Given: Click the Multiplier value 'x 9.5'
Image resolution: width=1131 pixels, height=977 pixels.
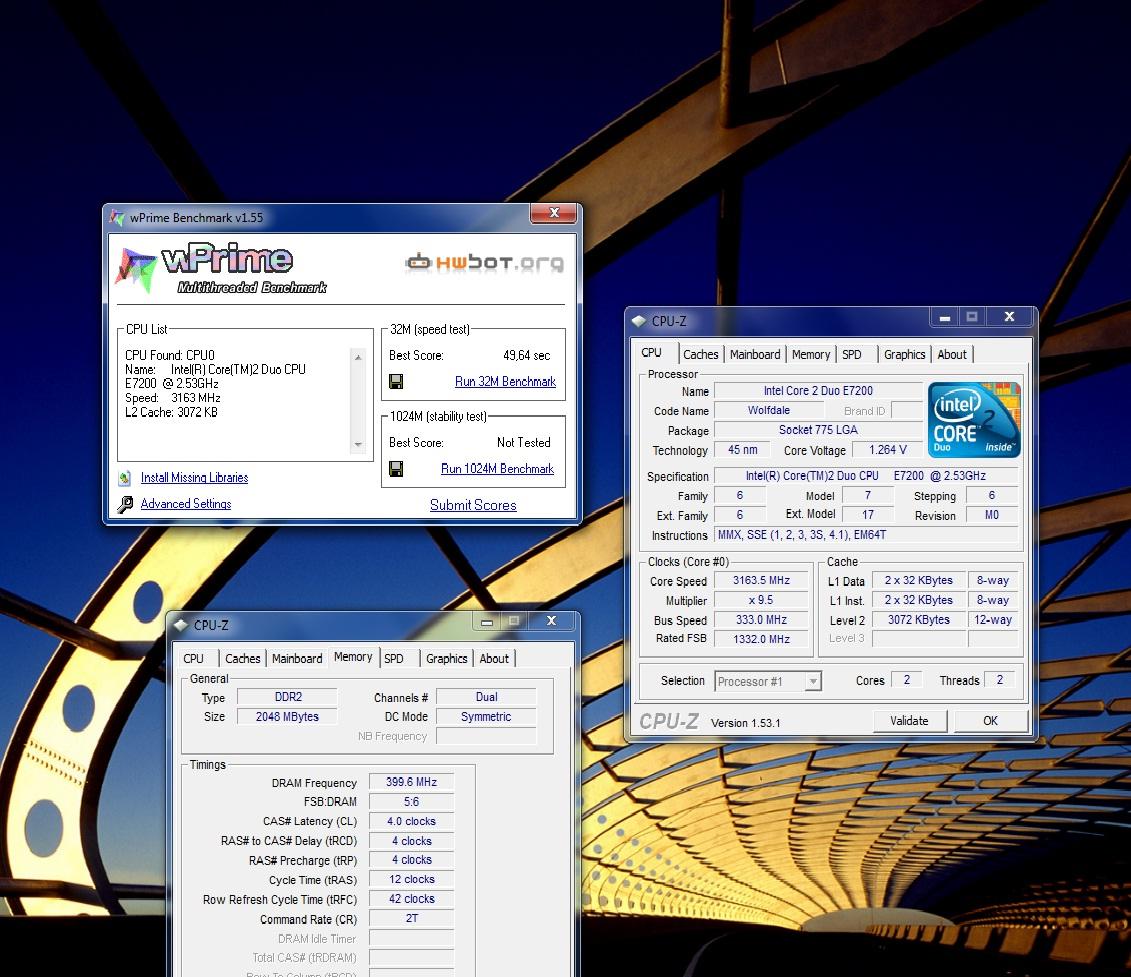Looking at the screenshot, I should coord(761,600).
